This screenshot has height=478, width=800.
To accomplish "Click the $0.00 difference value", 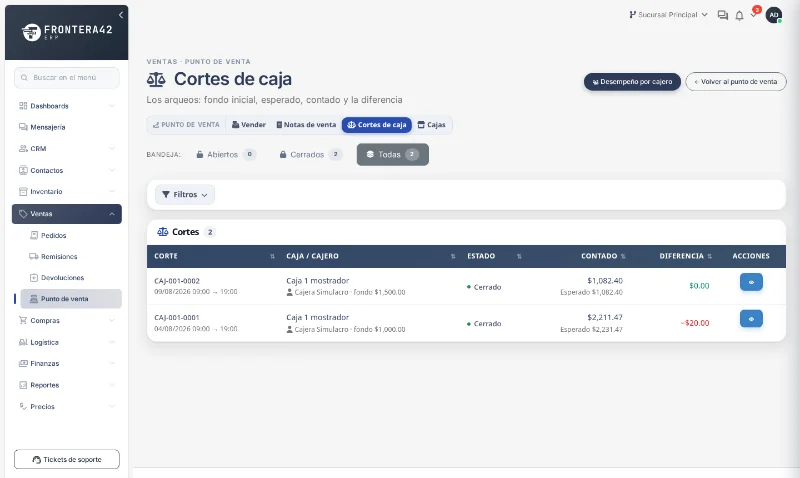I will [x=699, y=286].
